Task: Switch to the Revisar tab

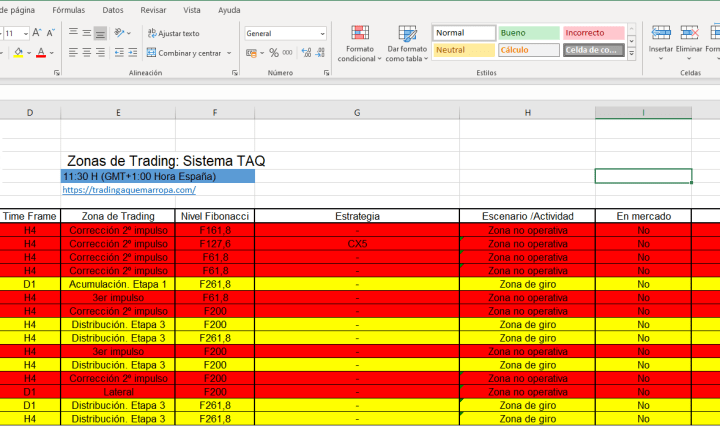Action: 153,9
